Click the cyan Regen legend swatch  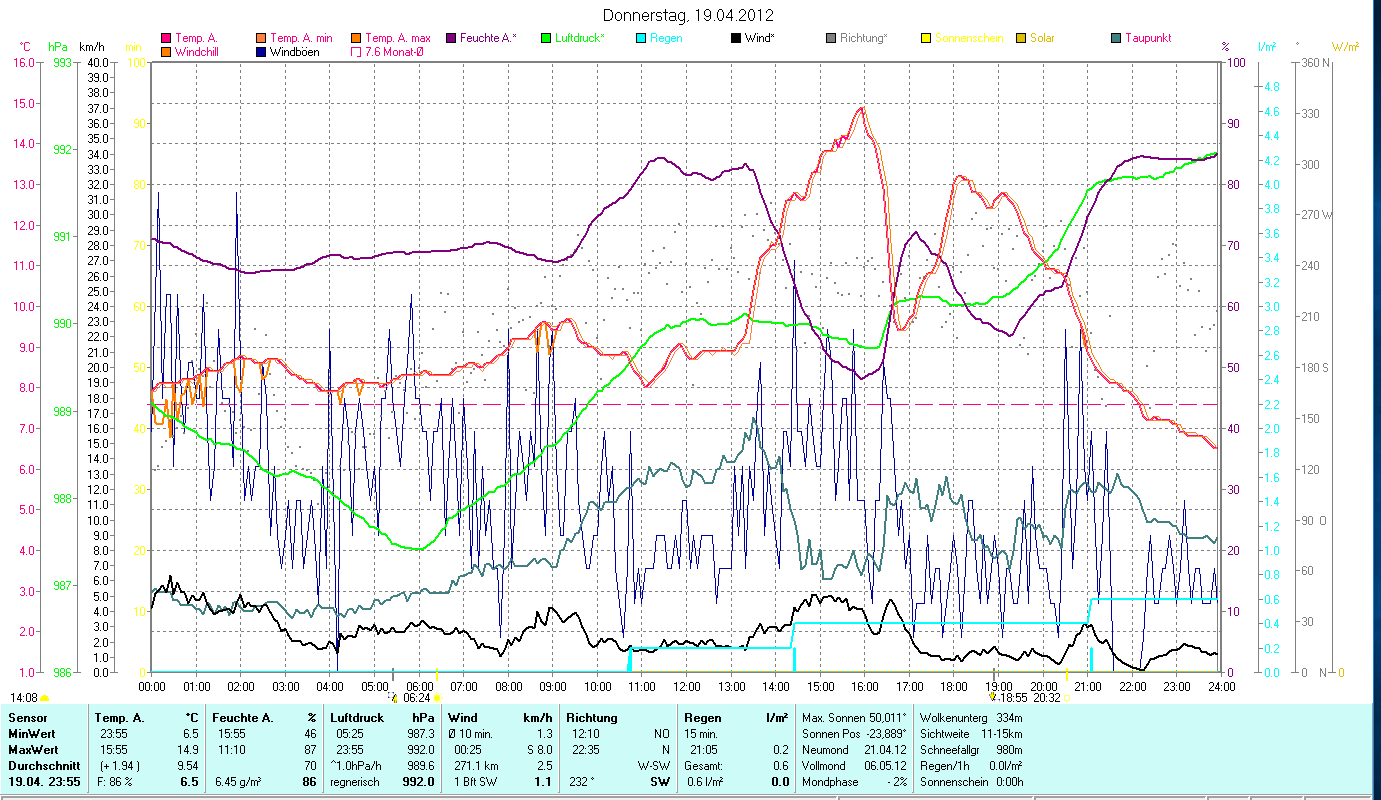641,39
